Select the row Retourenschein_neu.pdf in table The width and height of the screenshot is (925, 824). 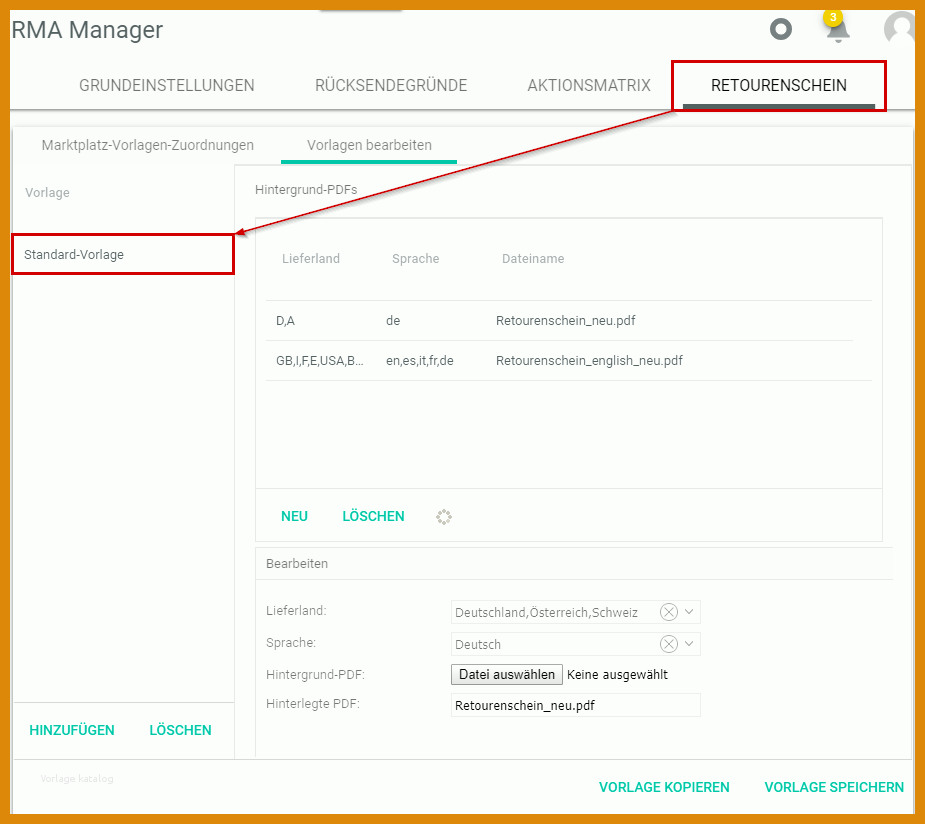click(569, 321)
